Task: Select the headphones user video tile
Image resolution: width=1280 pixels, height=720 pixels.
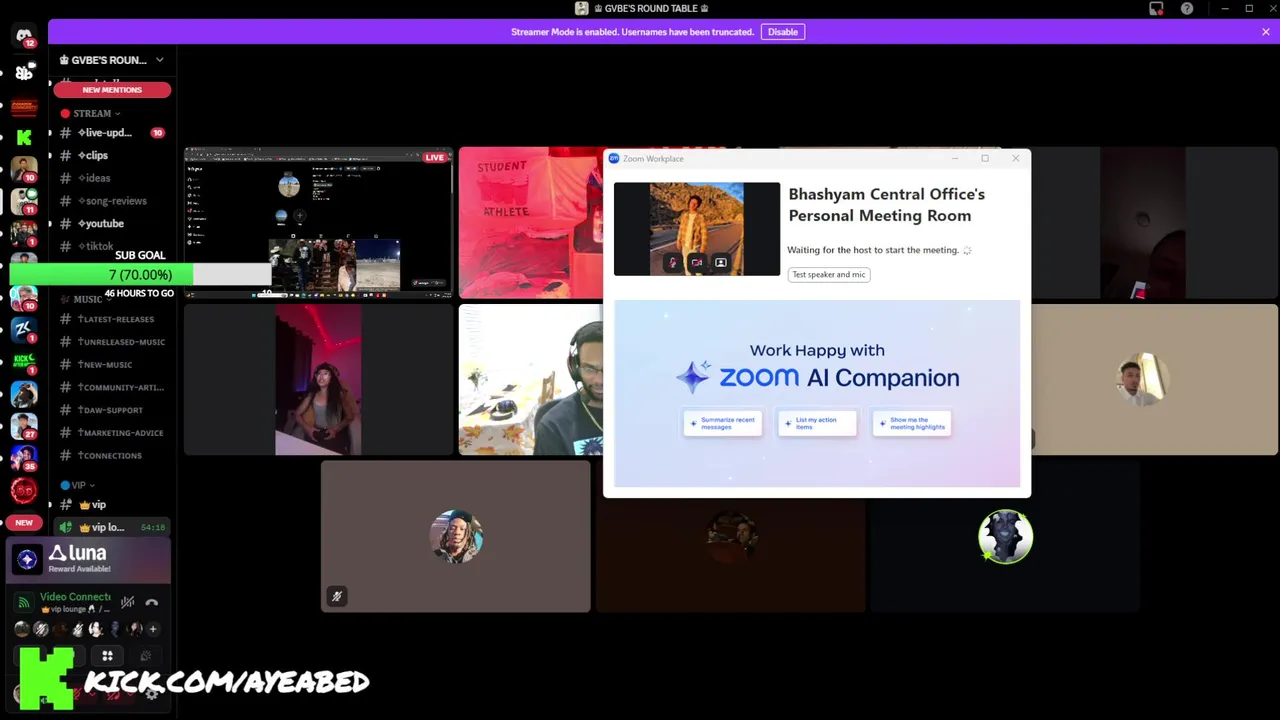Action: [531, 380]
